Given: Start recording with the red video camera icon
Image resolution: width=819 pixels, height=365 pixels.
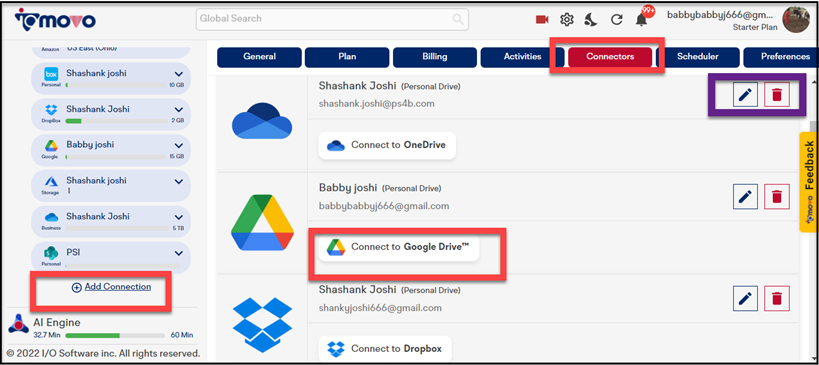Looking at the screenshot, I should pyautogui.click(x=542, y=20).
